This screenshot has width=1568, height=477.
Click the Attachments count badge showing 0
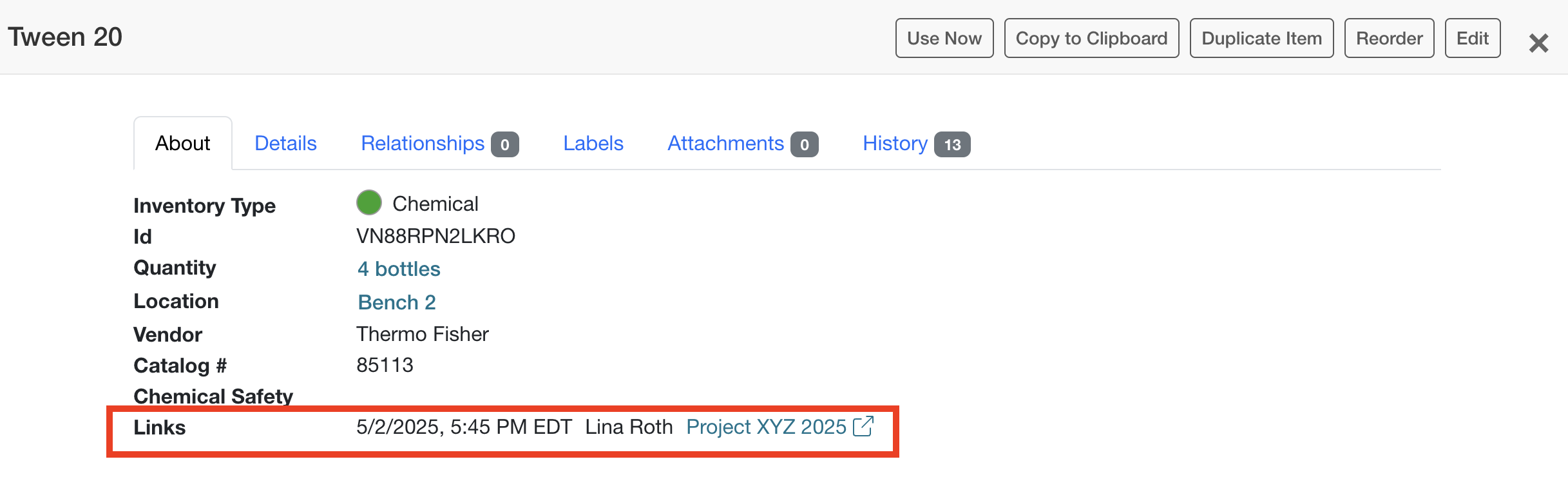[805, 144]
